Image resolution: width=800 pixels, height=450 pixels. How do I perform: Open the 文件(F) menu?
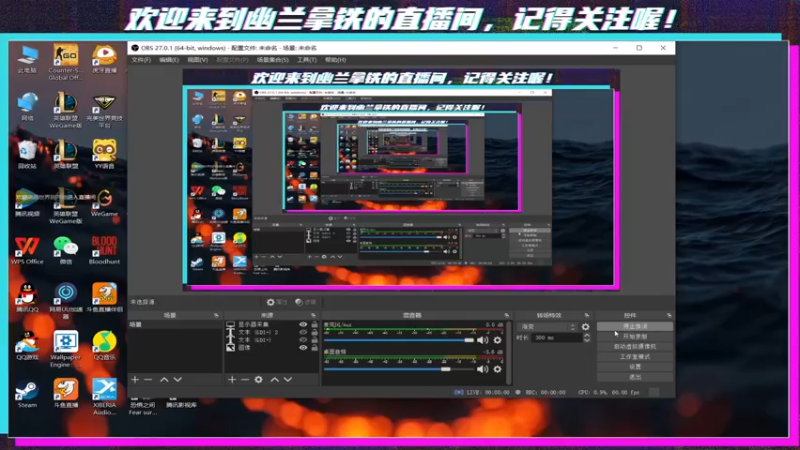[141, 60]
